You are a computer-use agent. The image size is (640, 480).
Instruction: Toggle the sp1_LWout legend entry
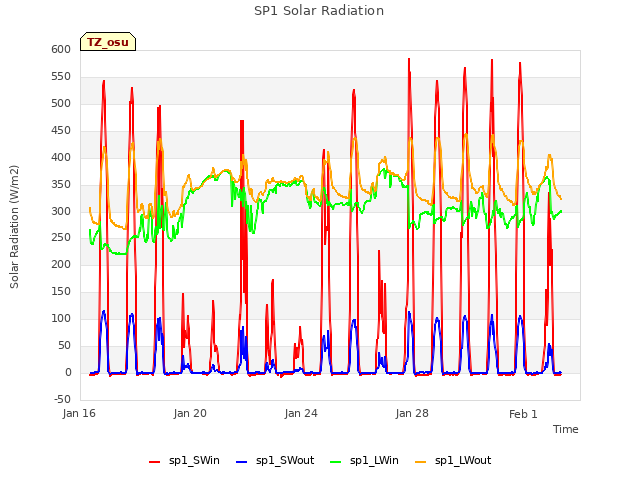(x=453, y=461)
